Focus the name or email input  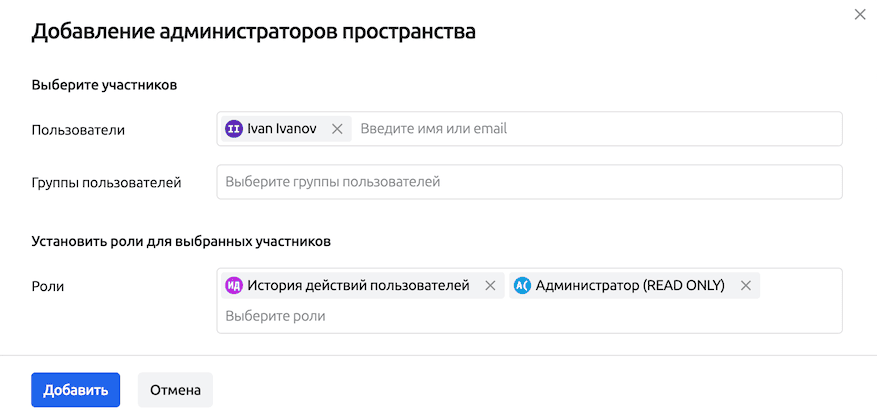coord(595,129)
